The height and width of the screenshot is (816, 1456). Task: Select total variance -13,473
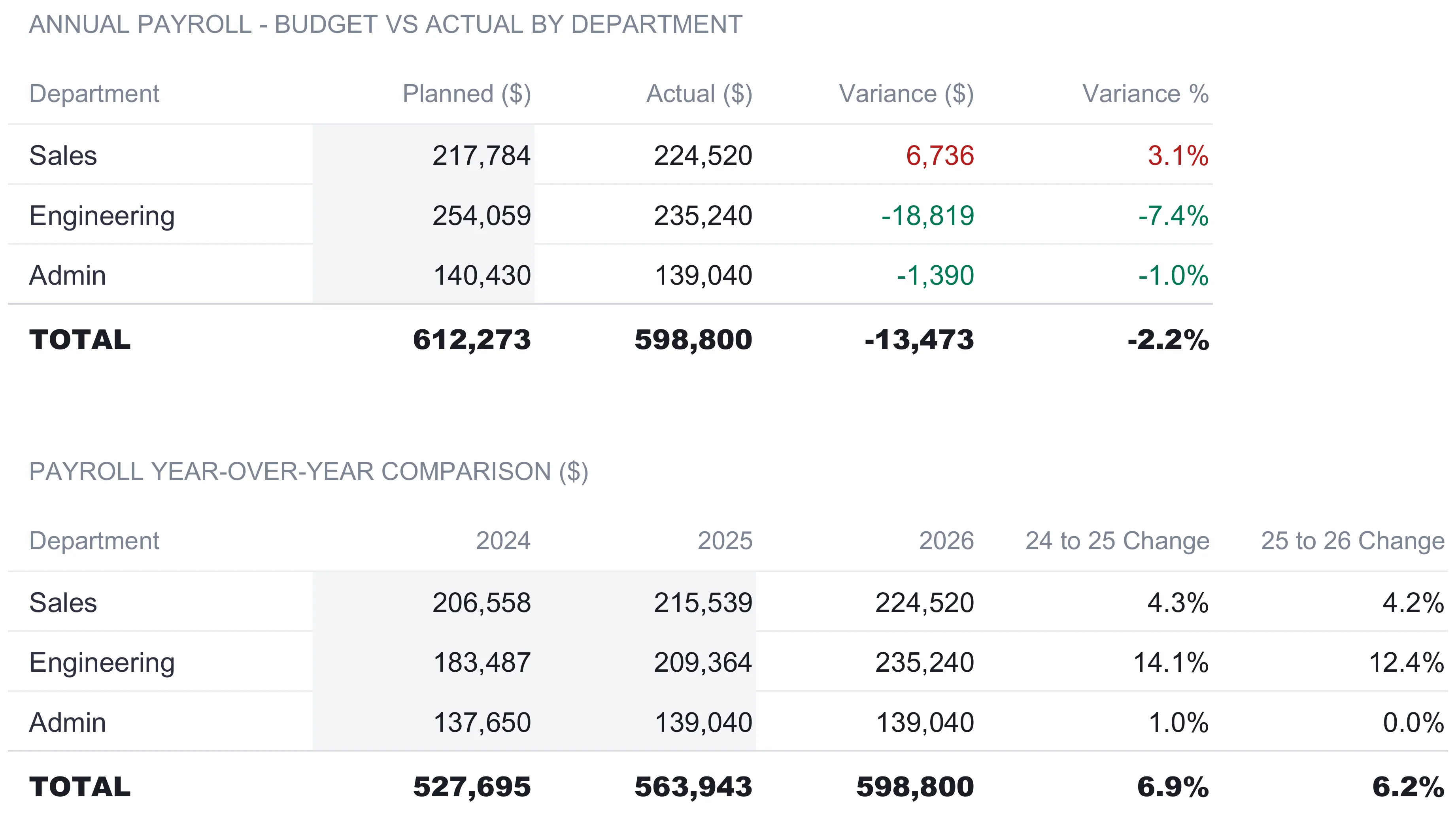(x=920, y=340)
